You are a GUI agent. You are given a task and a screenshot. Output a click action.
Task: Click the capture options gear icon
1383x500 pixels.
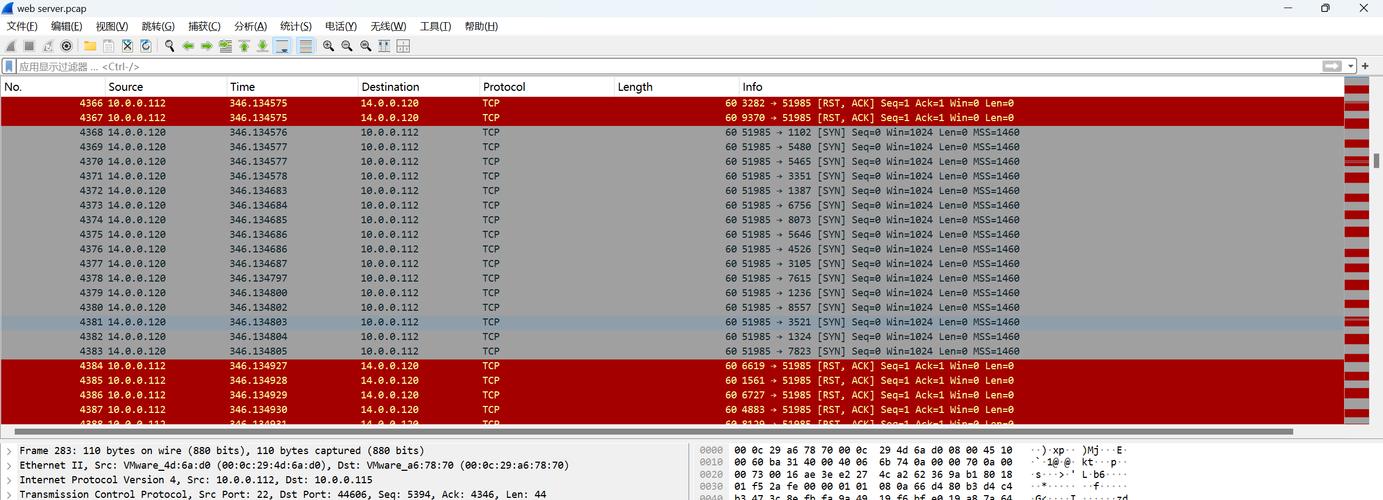click(67, 46)
